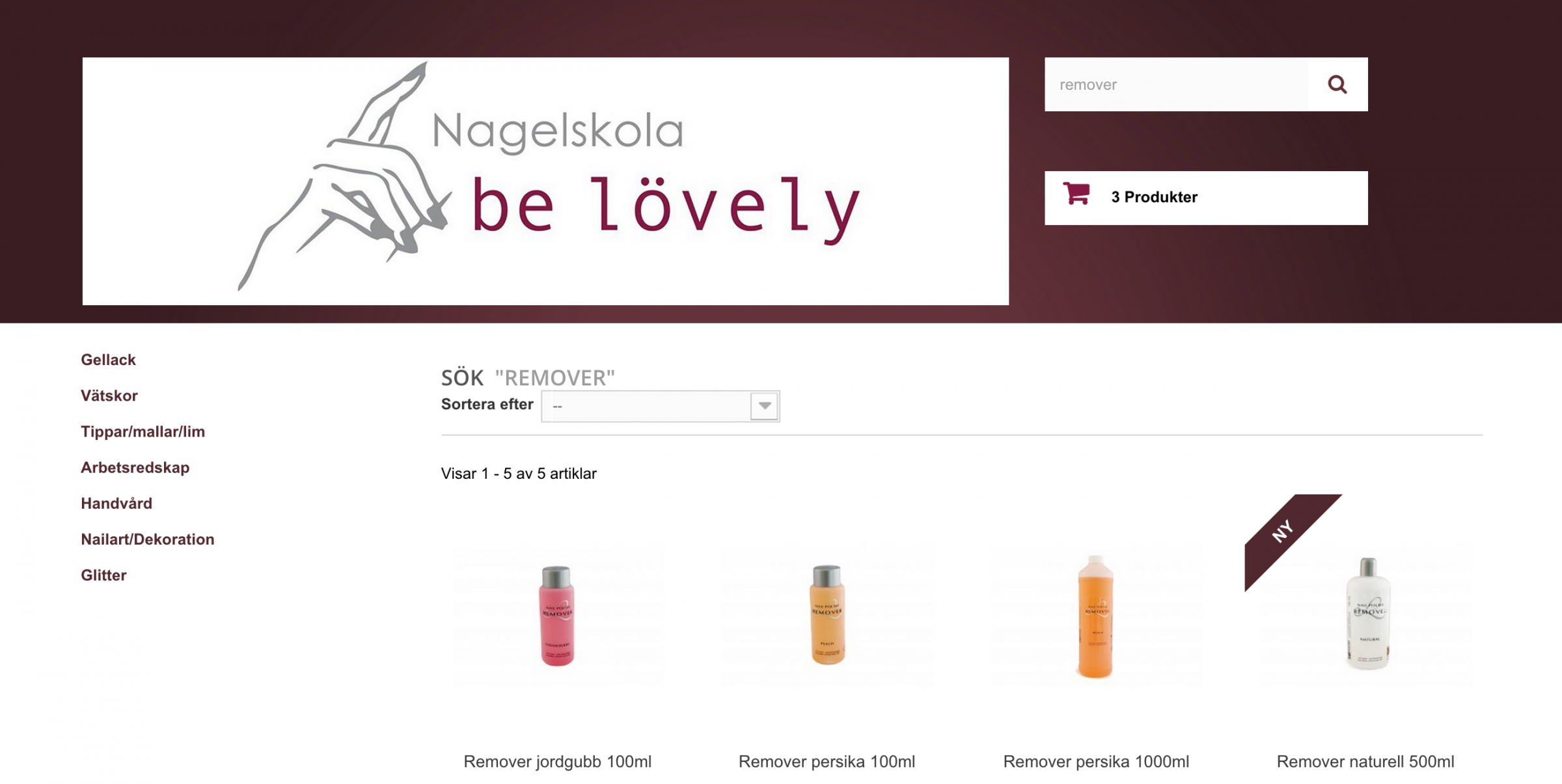The image size is (1562, 784).
Task: Select the Glitter category link
Action: pyautogui.click(x=103, y=574)
